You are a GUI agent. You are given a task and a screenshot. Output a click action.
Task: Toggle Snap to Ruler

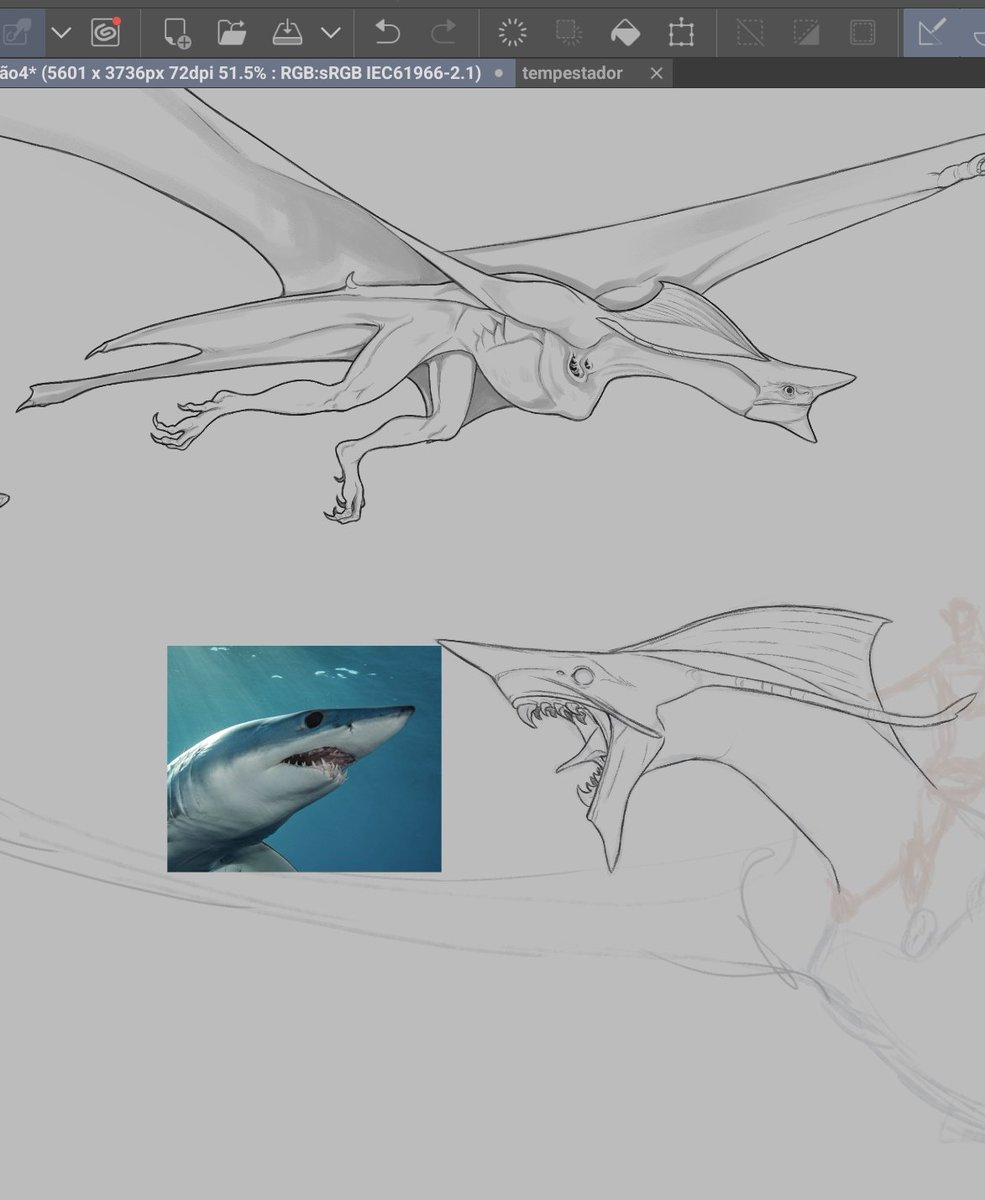[931, 33]
